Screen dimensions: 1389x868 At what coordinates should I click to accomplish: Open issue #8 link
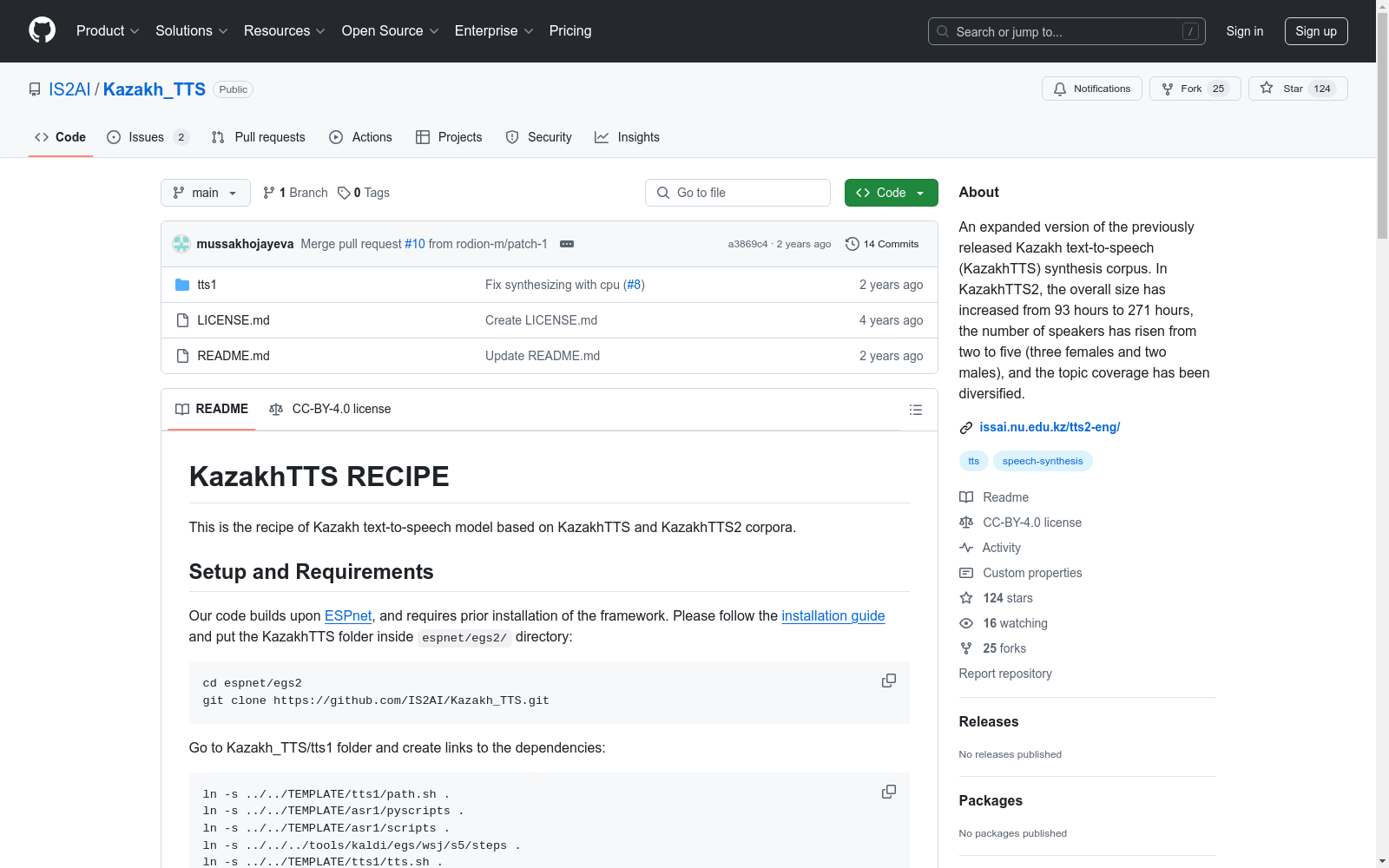coord(634,285)
